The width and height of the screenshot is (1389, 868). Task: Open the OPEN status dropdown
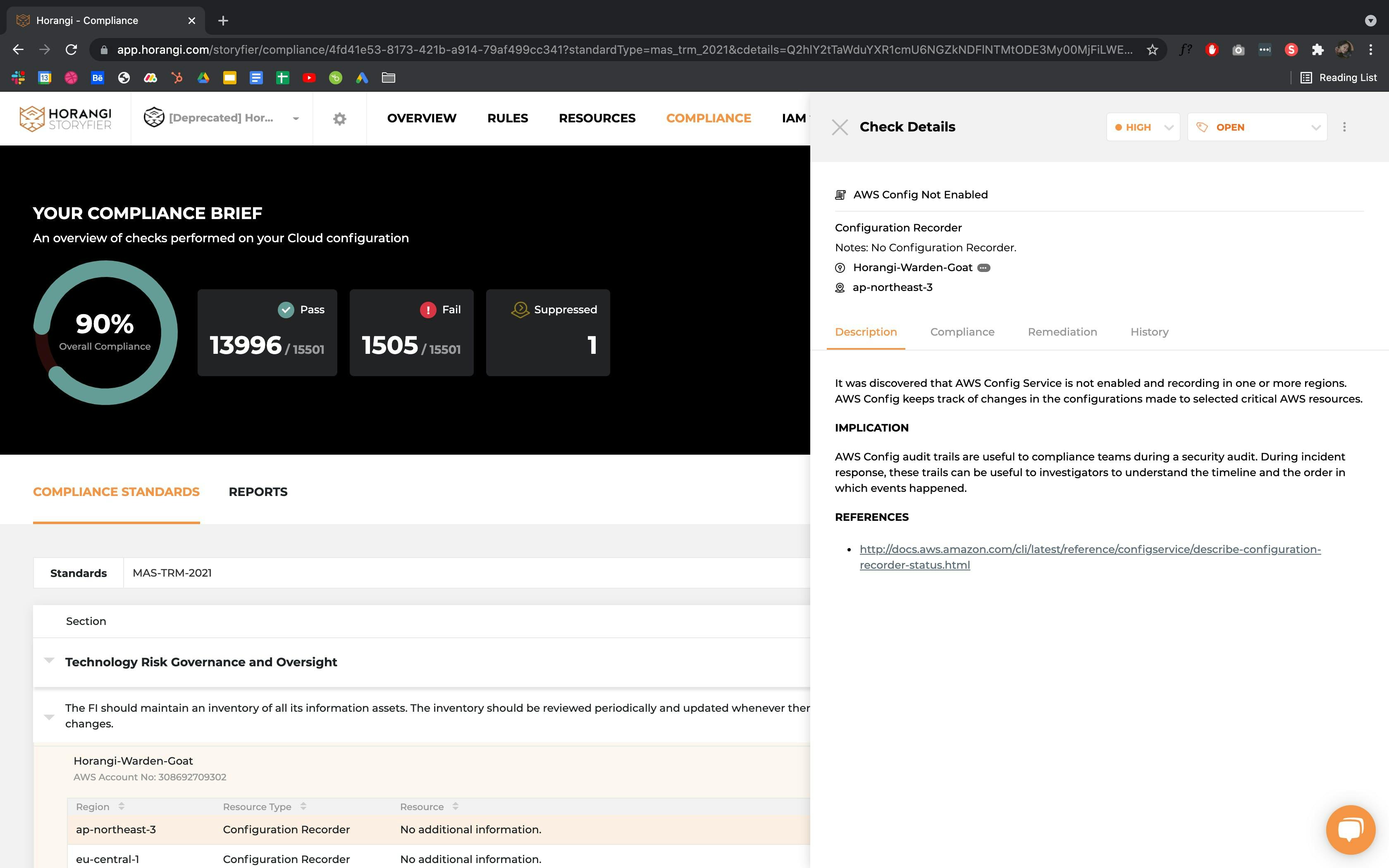(1257, 127)
